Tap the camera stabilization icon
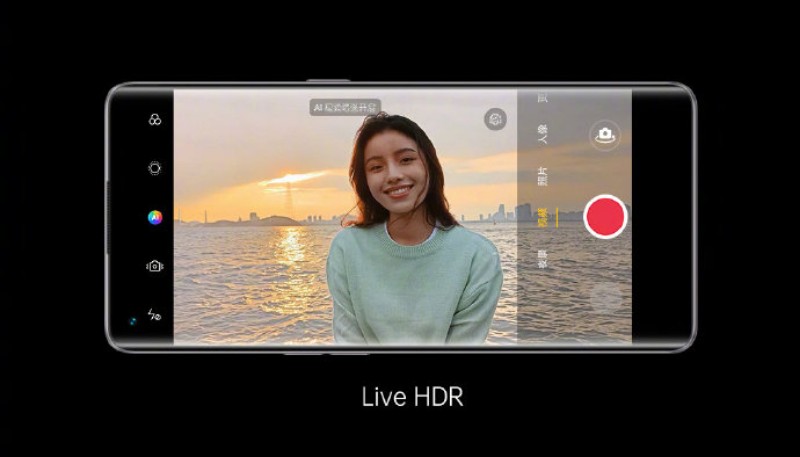 click(155, 266)
